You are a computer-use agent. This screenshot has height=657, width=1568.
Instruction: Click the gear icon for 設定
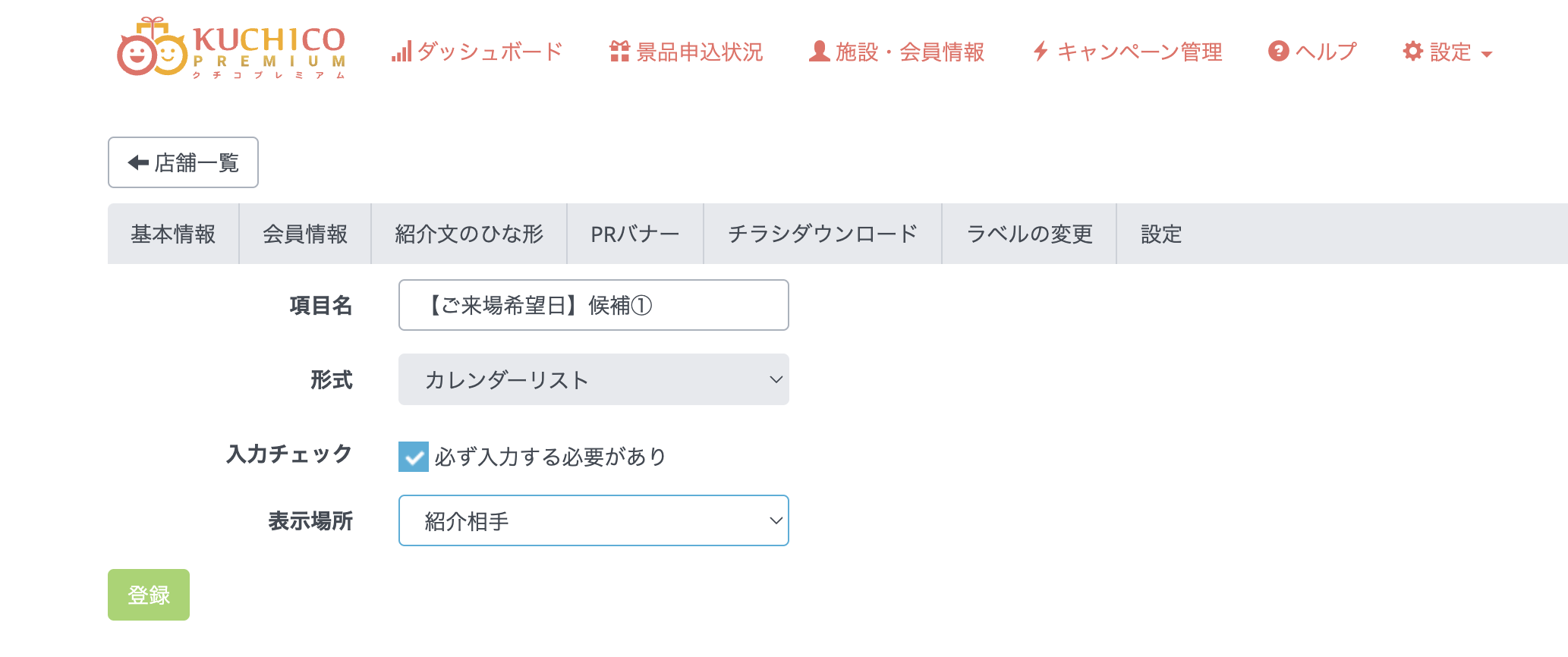[x=1412, y=52]
